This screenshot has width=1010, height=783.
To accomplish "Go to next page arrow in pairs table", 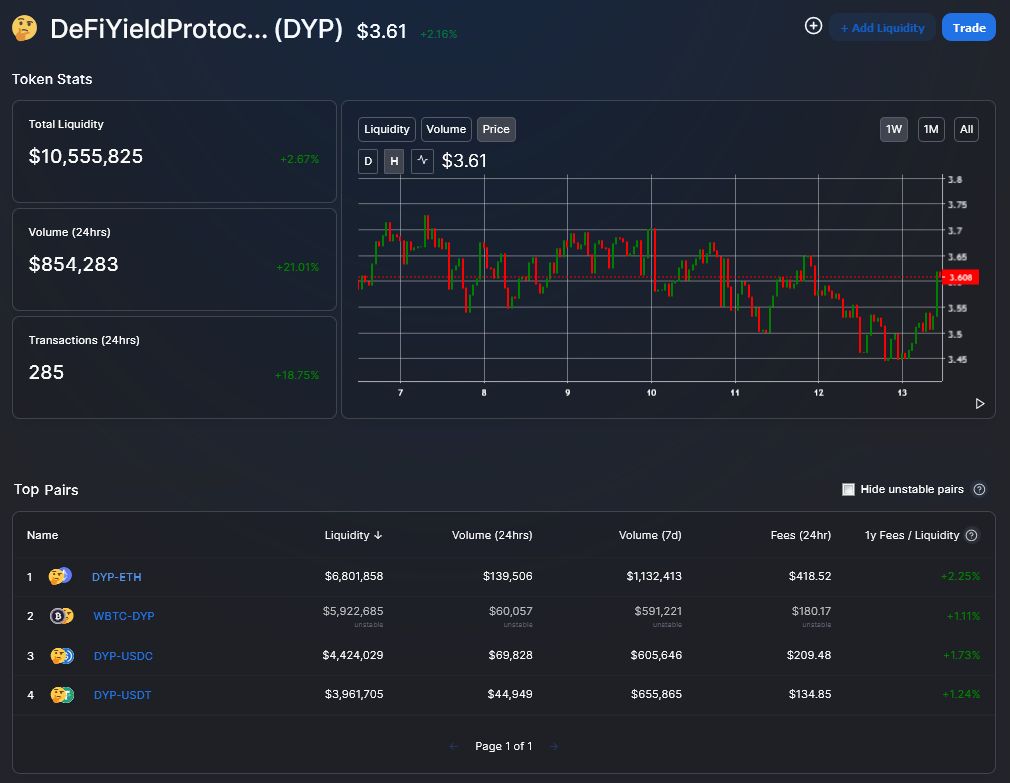I will [x=553, y=746].
